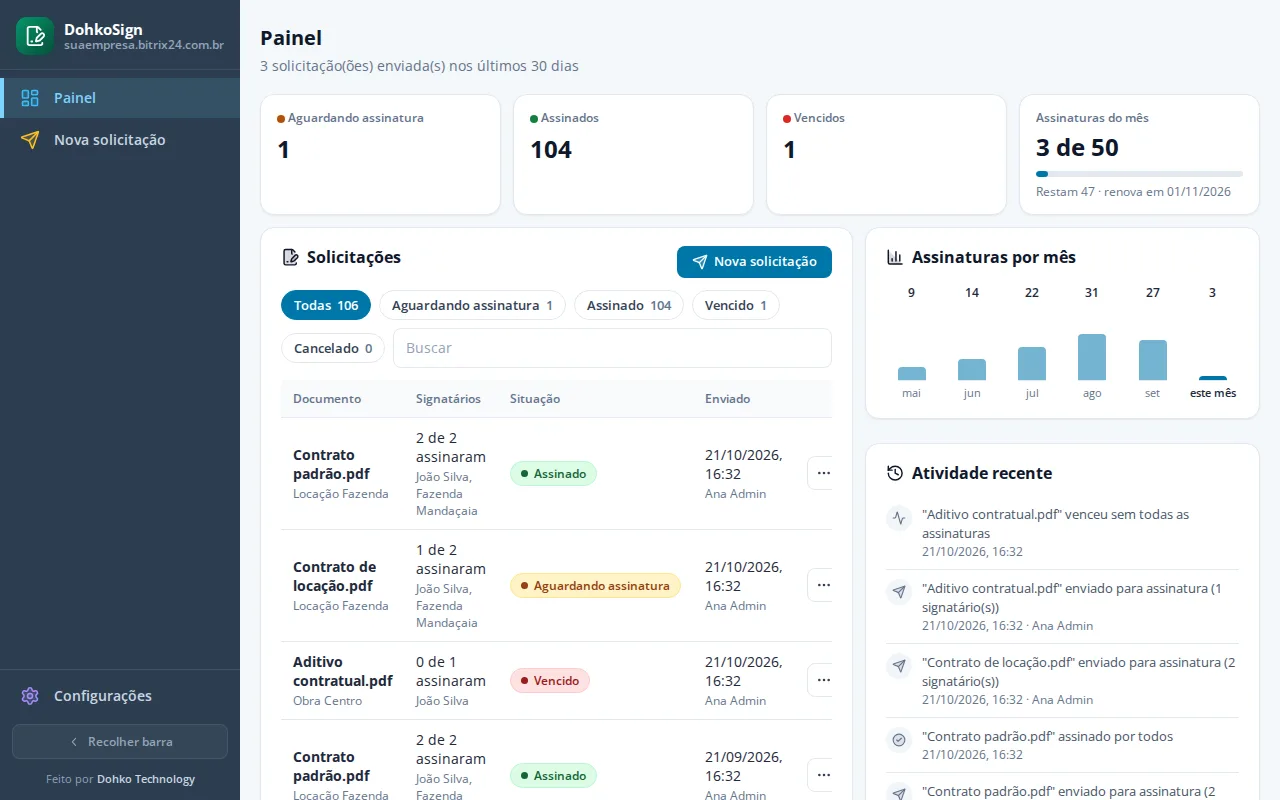Click the history icon beside Atividade recente
The width and height of the screenshot is (1280, 800).
pos(895,473)
